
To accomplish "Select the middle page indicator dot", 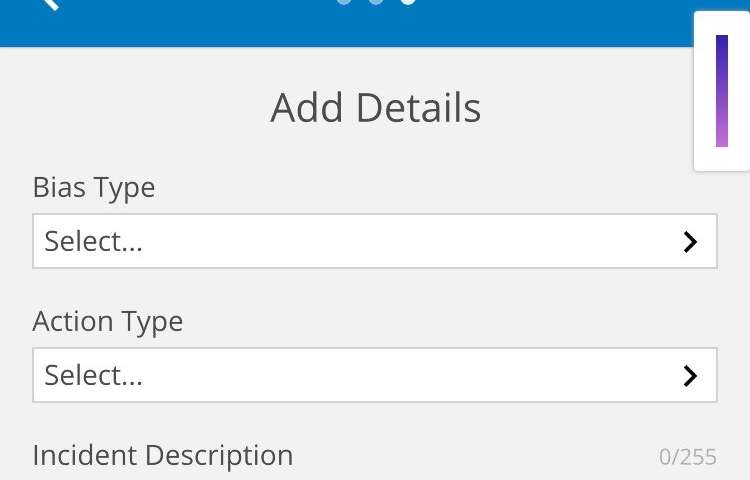I will (376, 2).
